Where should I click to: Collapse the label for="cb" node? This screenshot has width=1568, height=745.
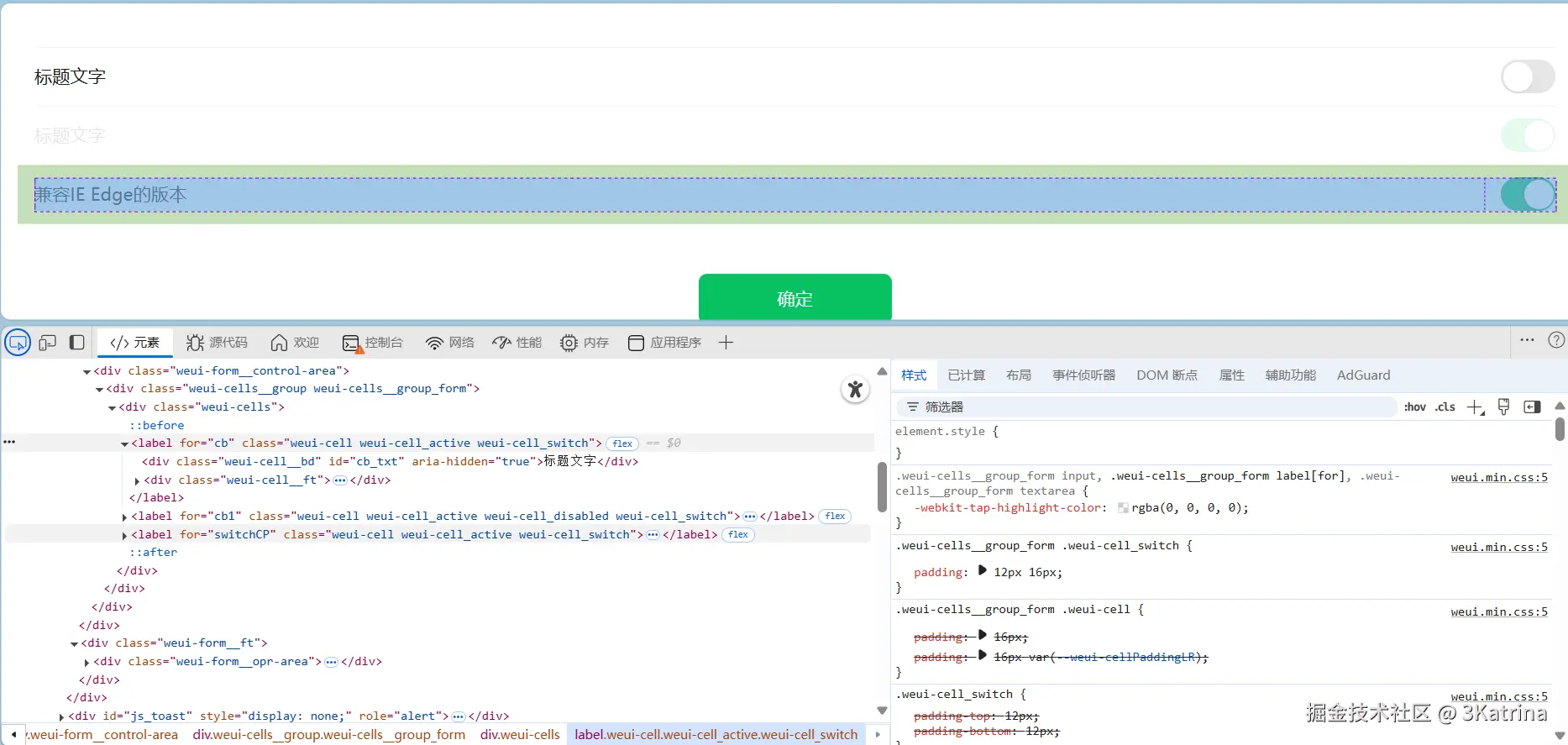coord(124,443)
